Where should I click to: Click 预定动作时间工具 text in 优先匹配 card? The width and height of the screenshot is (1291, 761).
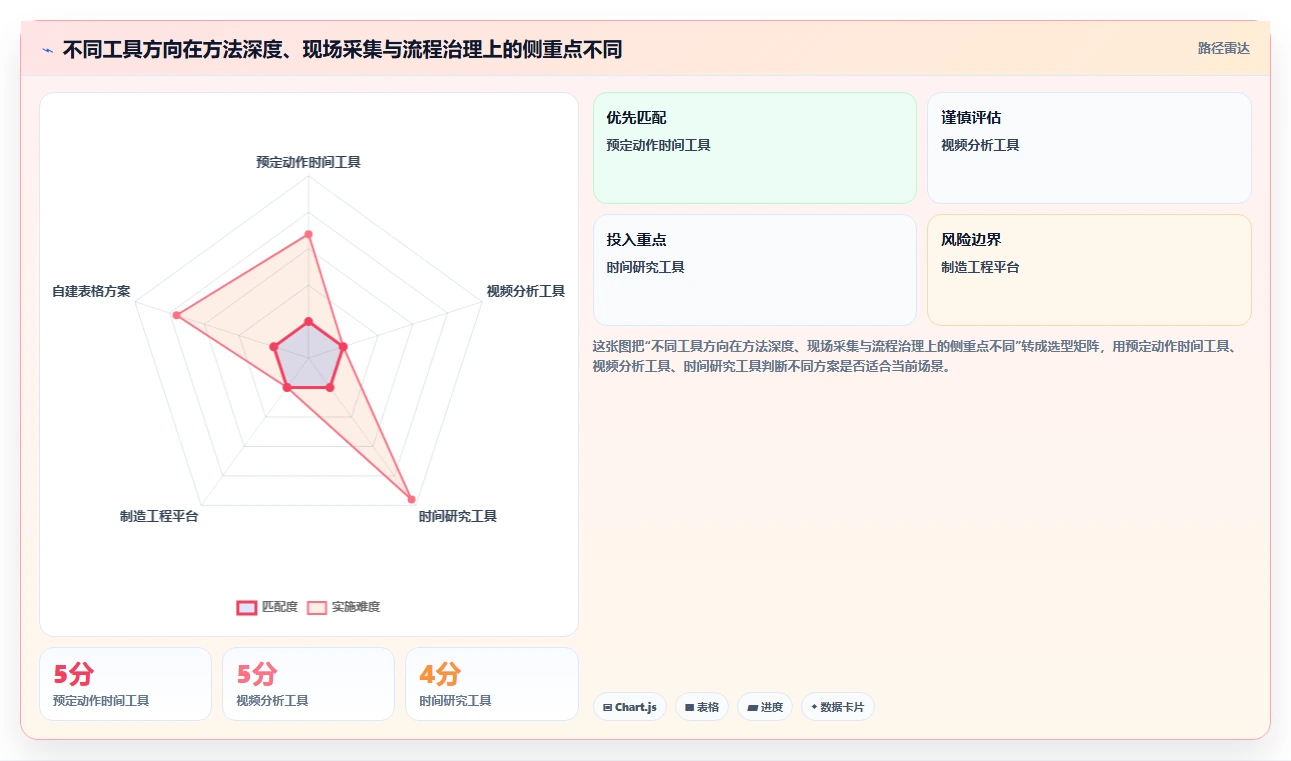[658, 145]
